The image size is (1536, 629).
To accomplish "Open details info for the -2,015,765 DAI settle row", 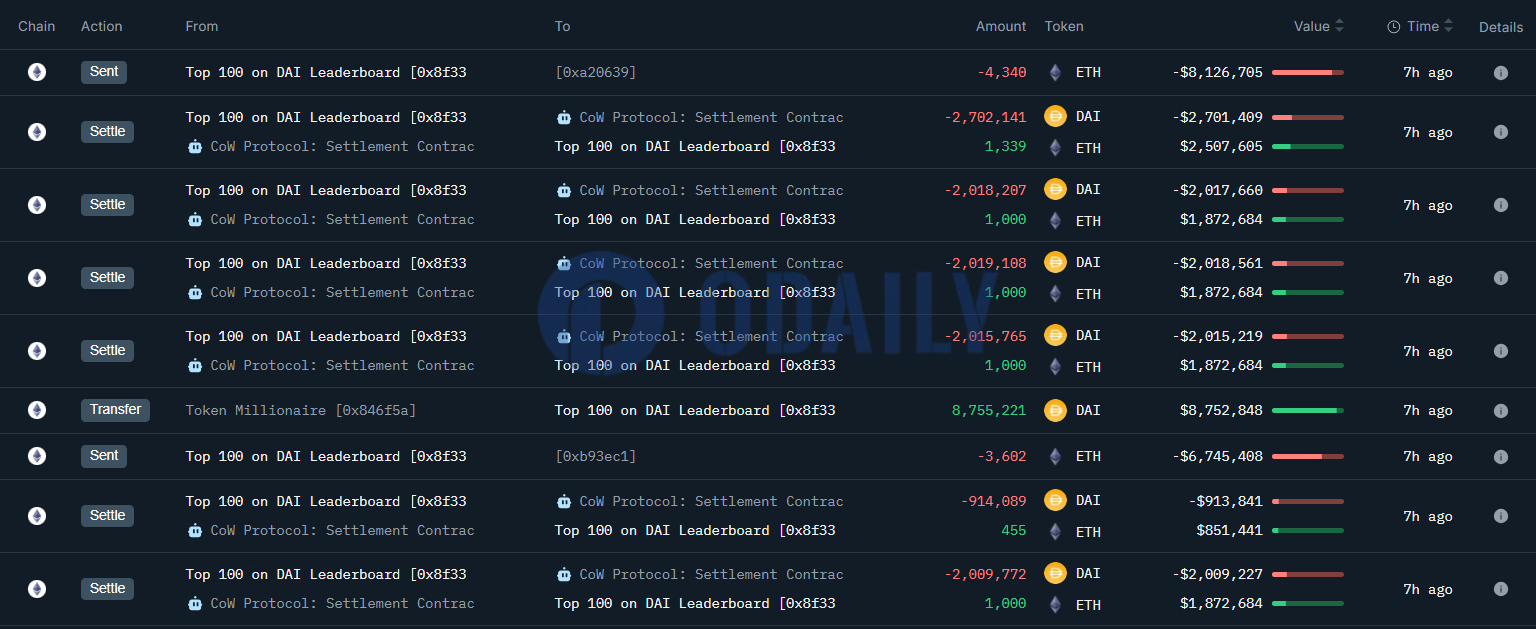I will point(1500,351).
